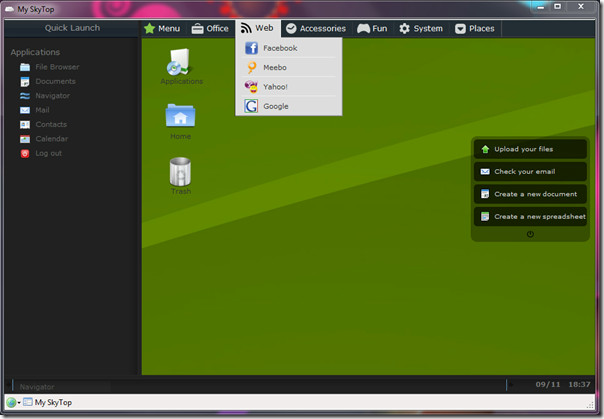Expand the Office menu

(210, 28)
